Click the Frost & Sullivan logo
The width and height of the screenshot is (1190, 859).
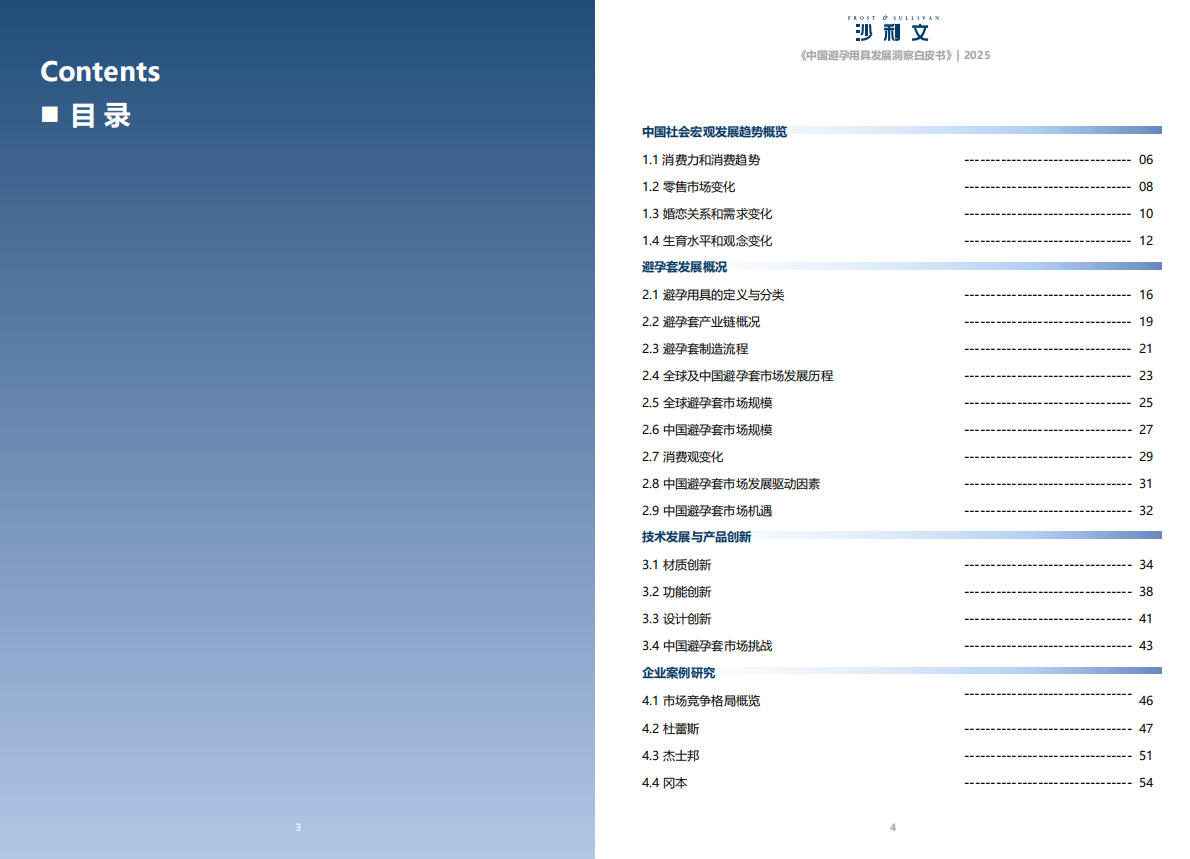(893, 16)
